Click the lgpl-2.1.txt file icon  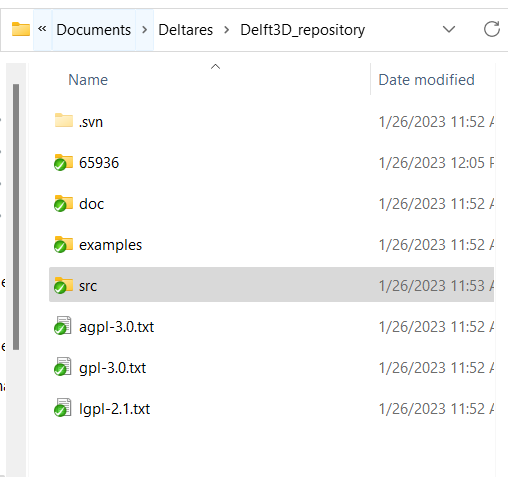tap(63, 408)
